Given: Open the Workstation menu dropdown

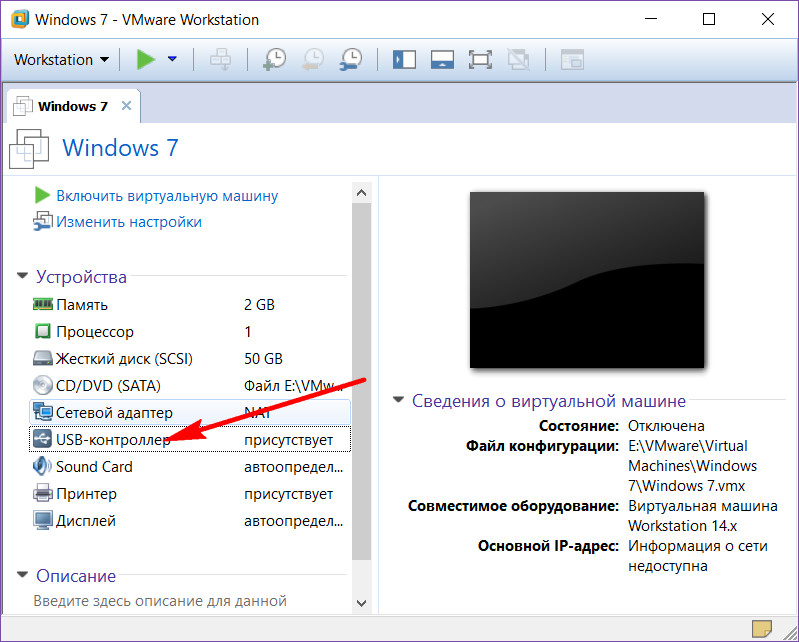Looking at the screenshot, I should 61,60.
